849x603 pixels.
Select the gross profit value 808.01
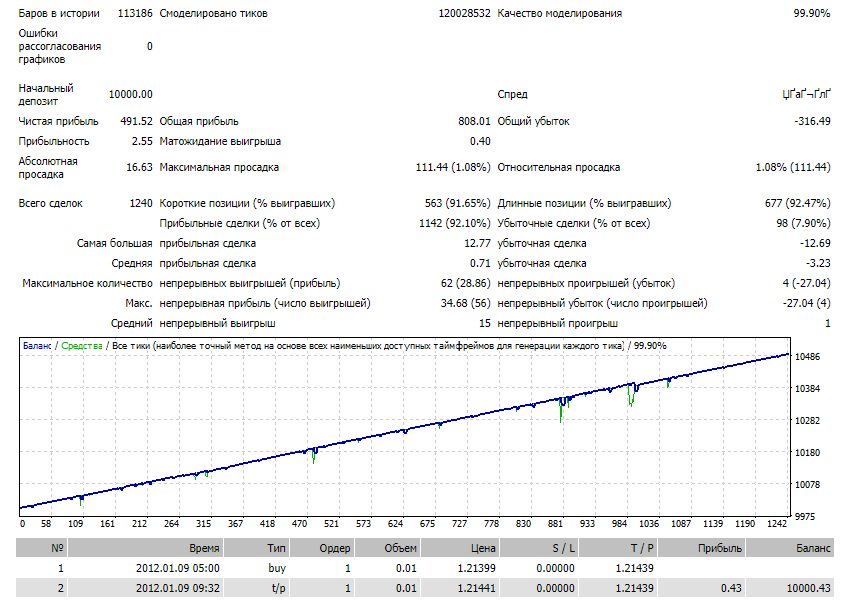474,121
